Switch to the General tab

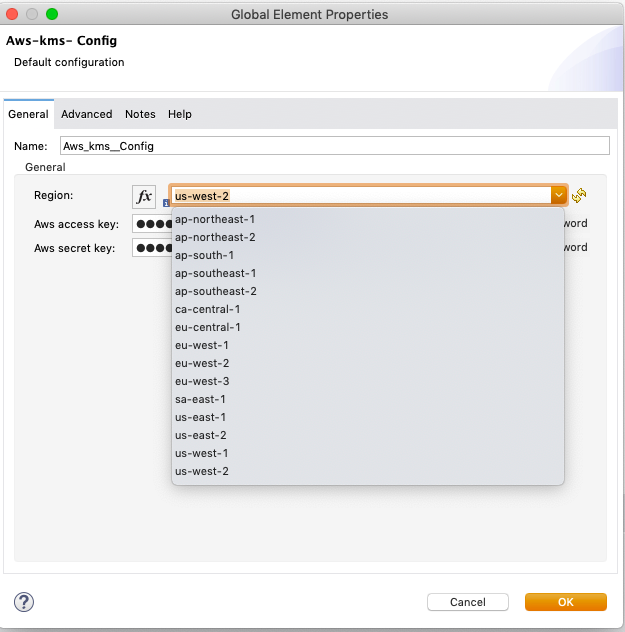pos(28,114)
